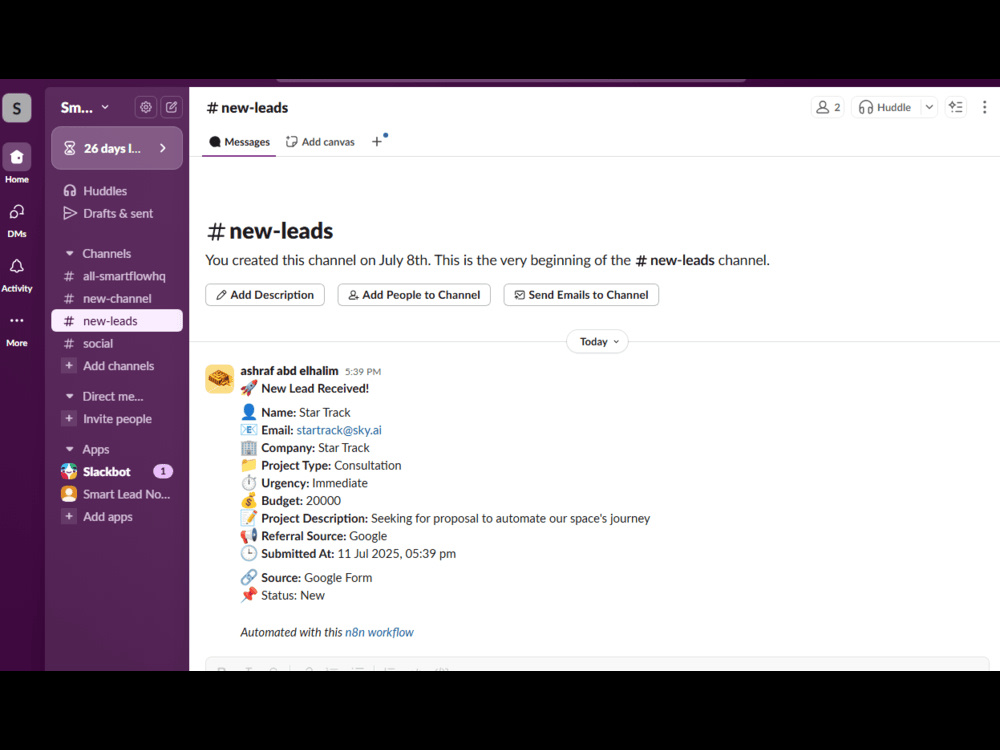Open the all-smartflowhq channel
The height and width of the screenshot is (750, 1000).
117,276
